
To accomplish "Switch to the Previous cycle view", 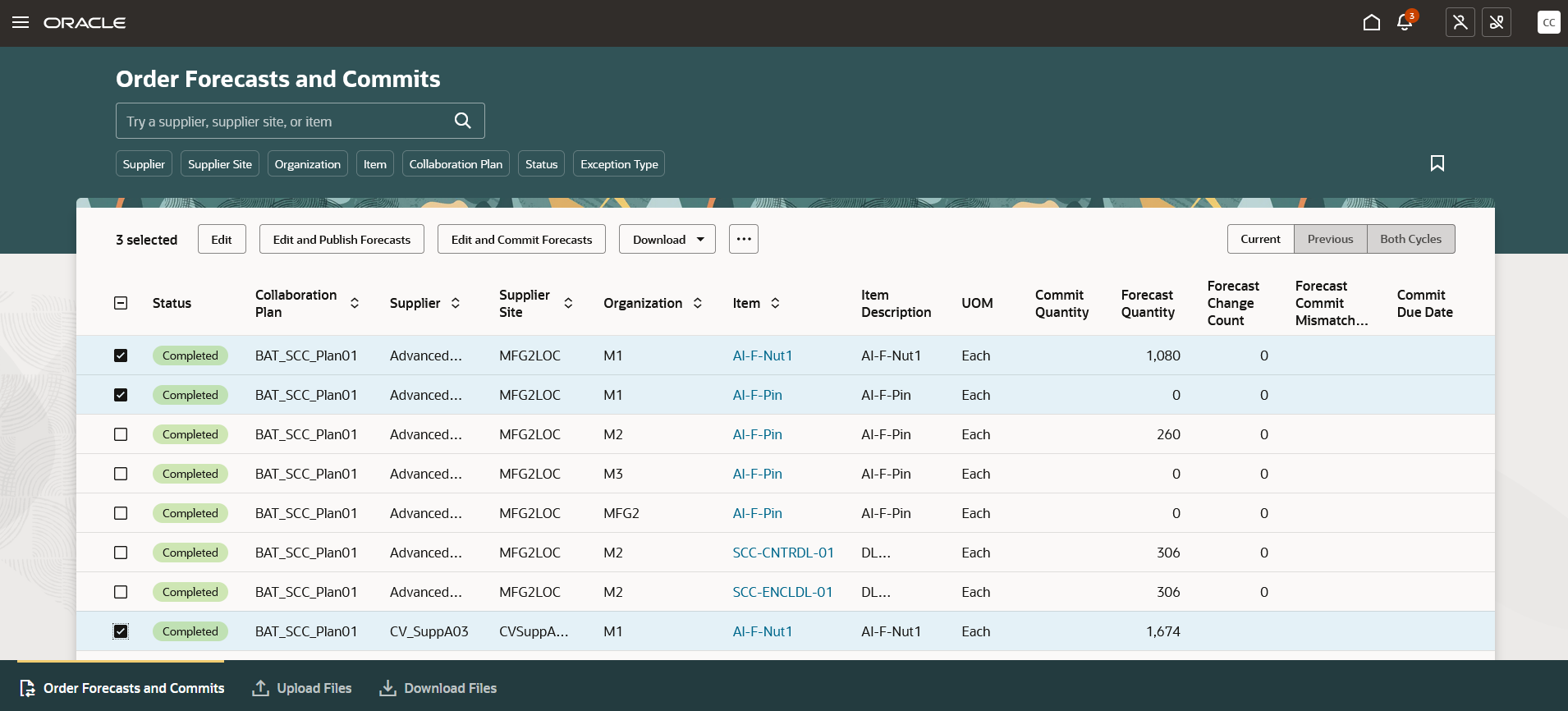I will click(1330, 239).
